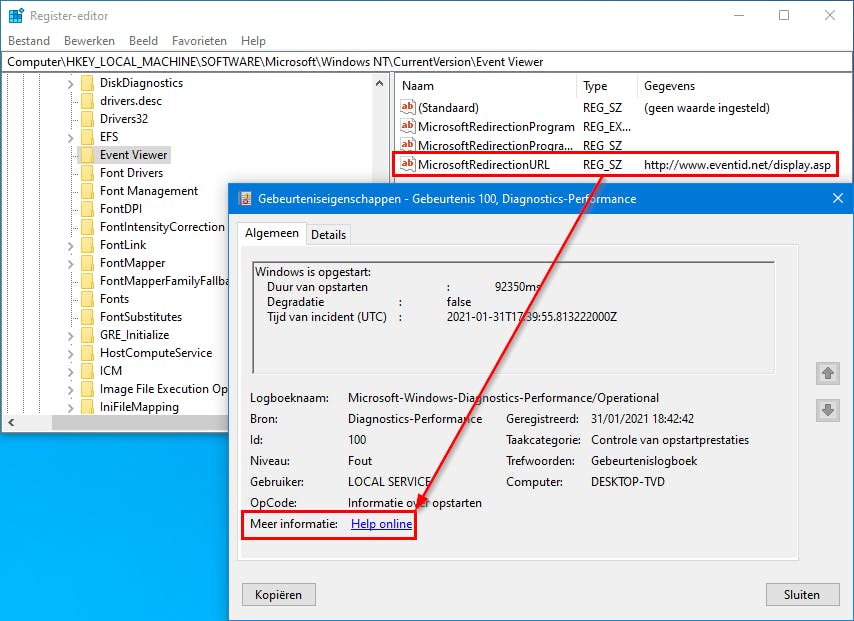Go to next event with down arrow
Image resolution: width=854 pixels, height=621 pixels.
(x=828, y=410)
